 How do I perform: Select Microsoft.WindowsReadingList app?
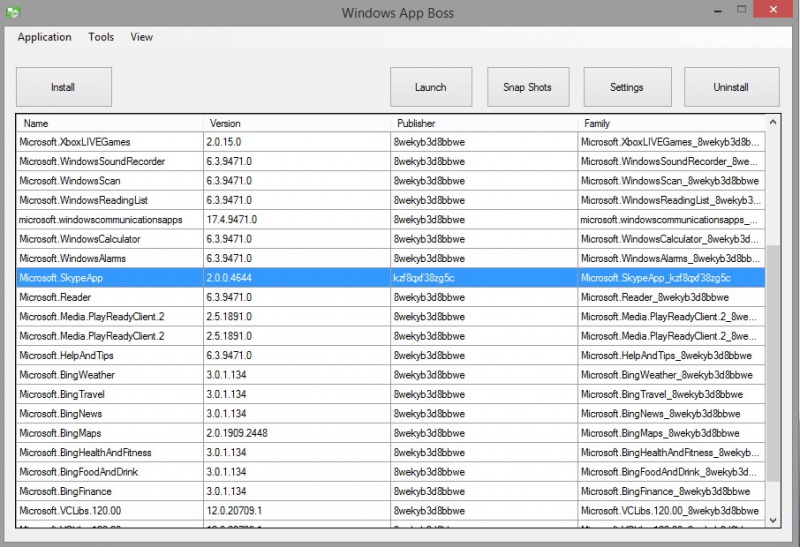tap(391, 200)
